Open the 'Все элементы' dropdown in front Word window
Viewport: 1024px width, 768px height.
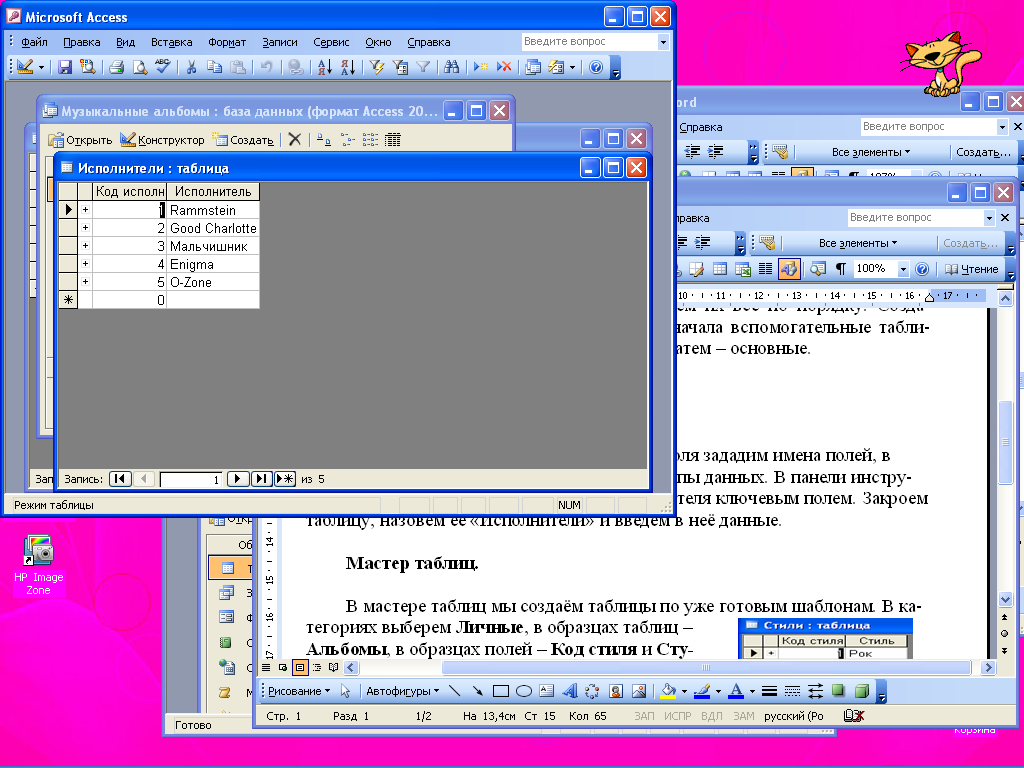tap(857, 243)
